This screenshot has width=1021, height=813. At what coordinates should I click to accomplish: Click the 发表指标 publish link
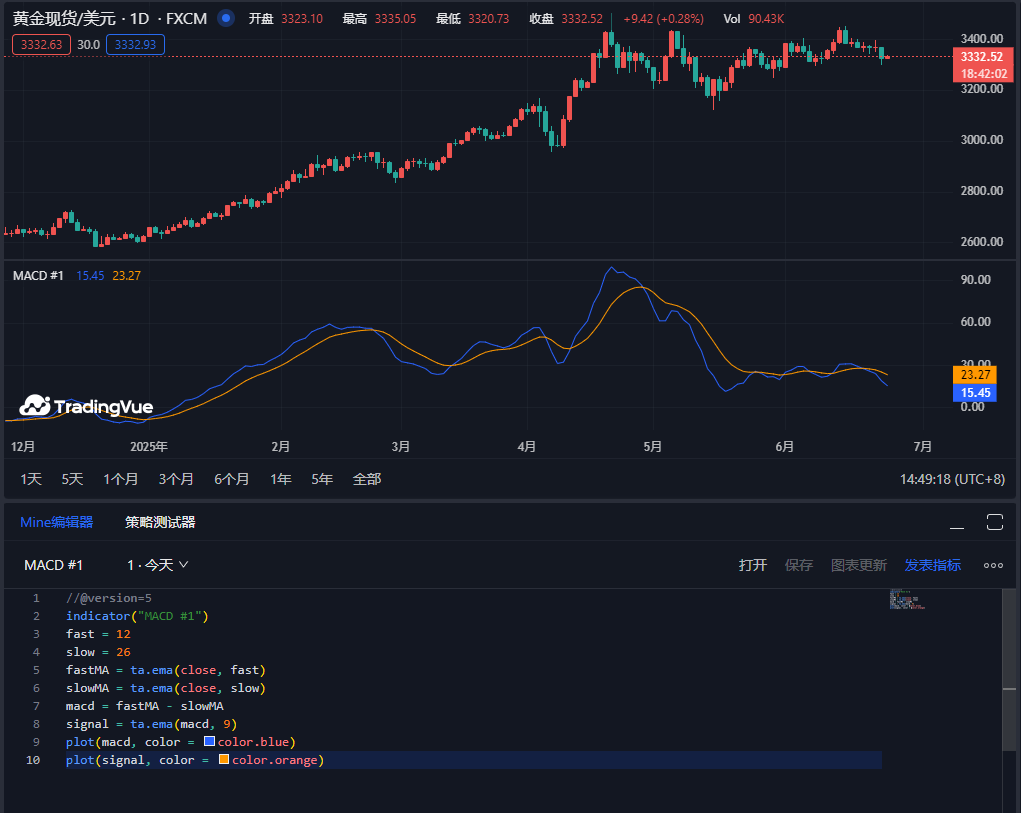[932, 565]
